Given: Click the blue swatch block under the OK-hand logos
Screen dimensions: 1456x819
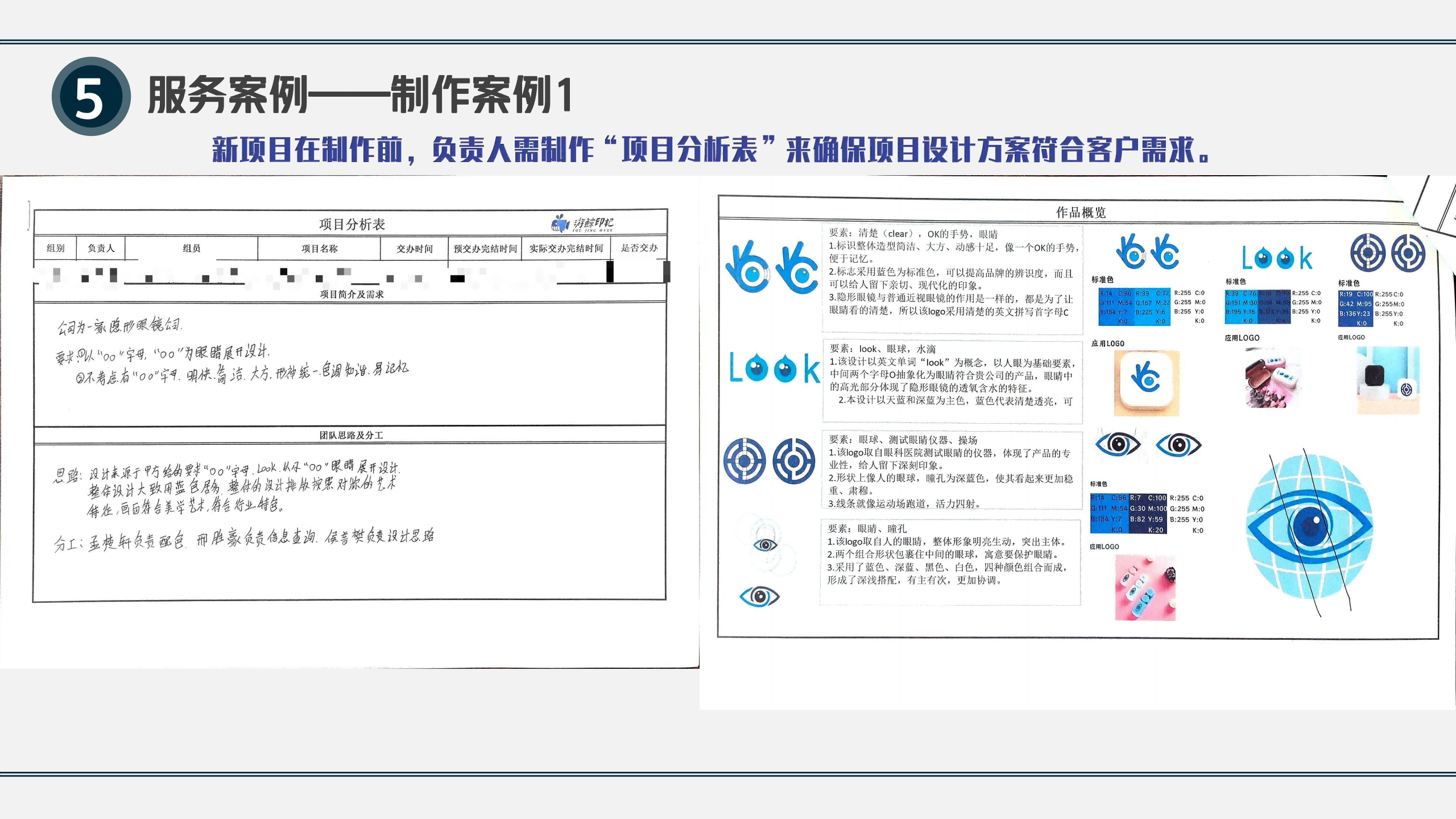Looking at the screenshot, I should pyautogui.click(x=1134, y=307).
